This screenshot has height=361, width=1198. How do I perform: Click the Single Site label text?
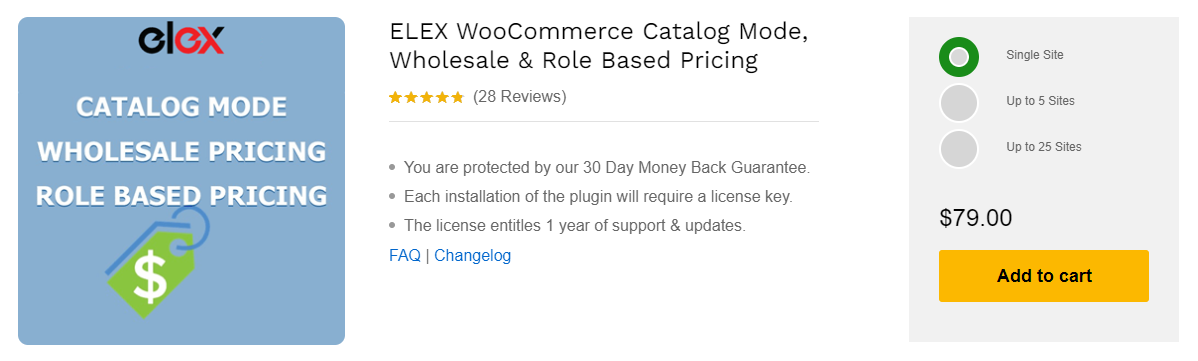1034,55
